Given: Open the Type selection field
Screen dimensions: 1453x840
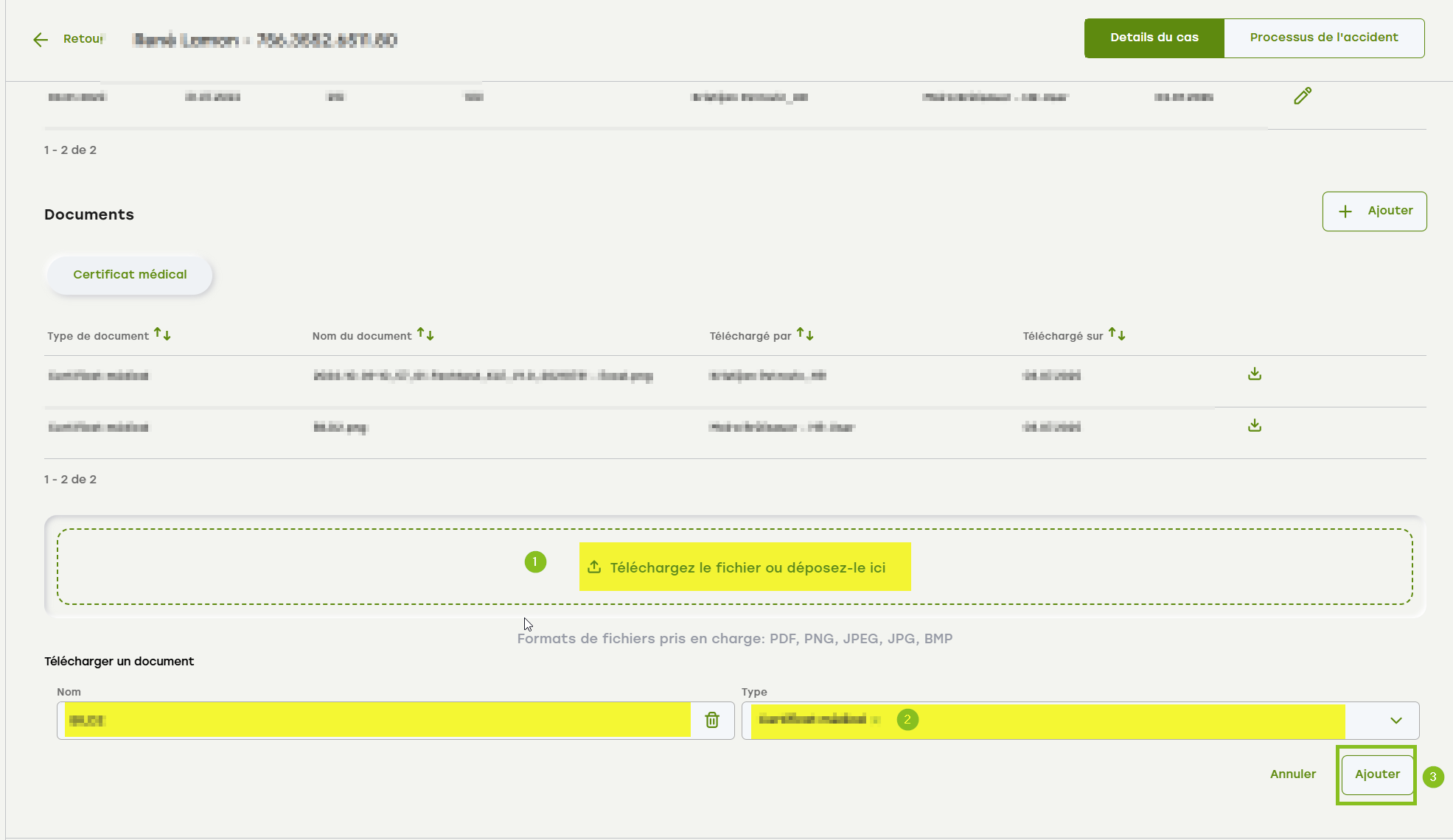Looking at the screenshot, I should tap(1047, 721).
